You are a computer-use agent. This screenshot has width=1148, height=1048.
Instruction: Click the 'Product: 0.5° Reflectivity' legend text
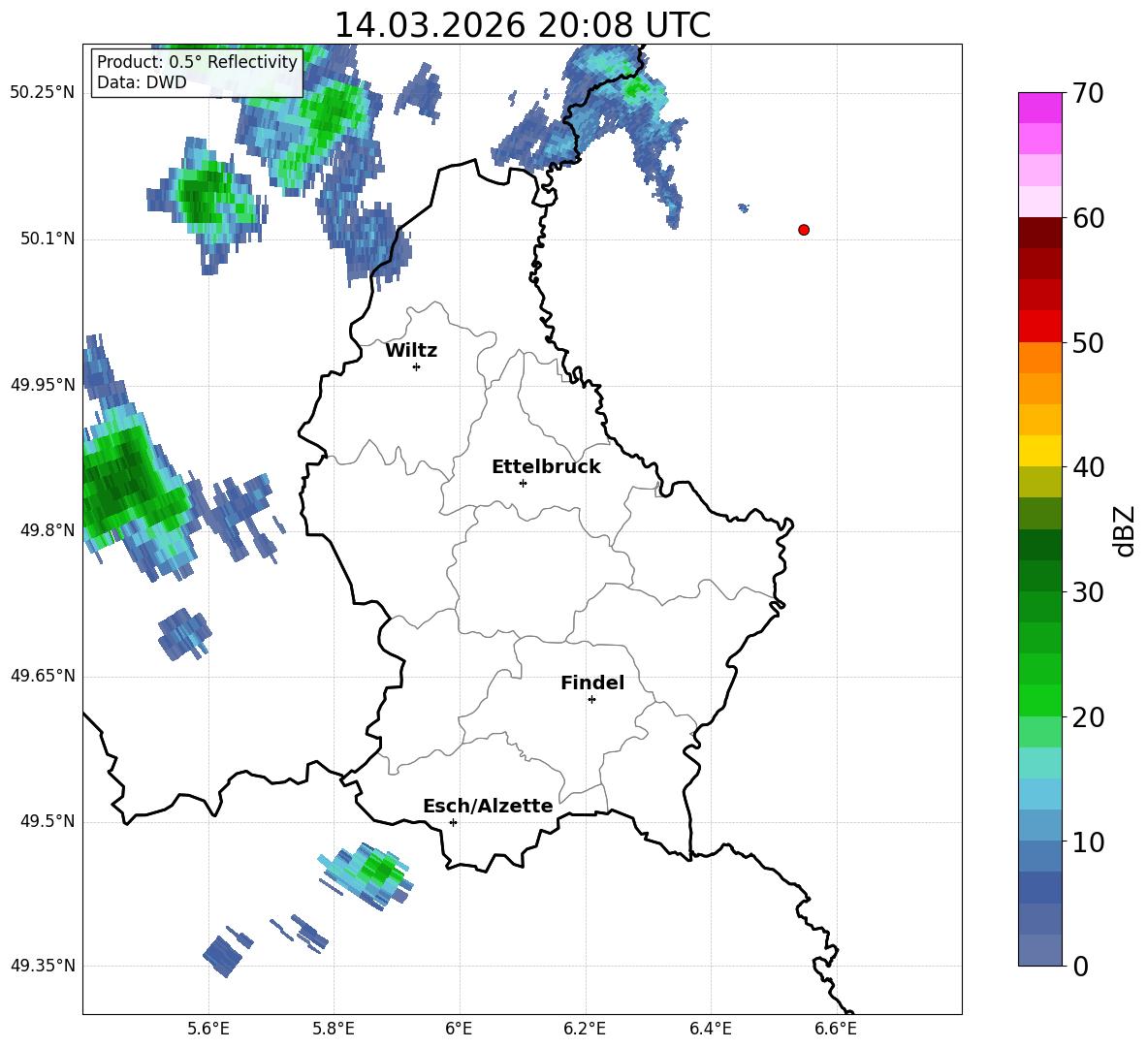[197, 62]
